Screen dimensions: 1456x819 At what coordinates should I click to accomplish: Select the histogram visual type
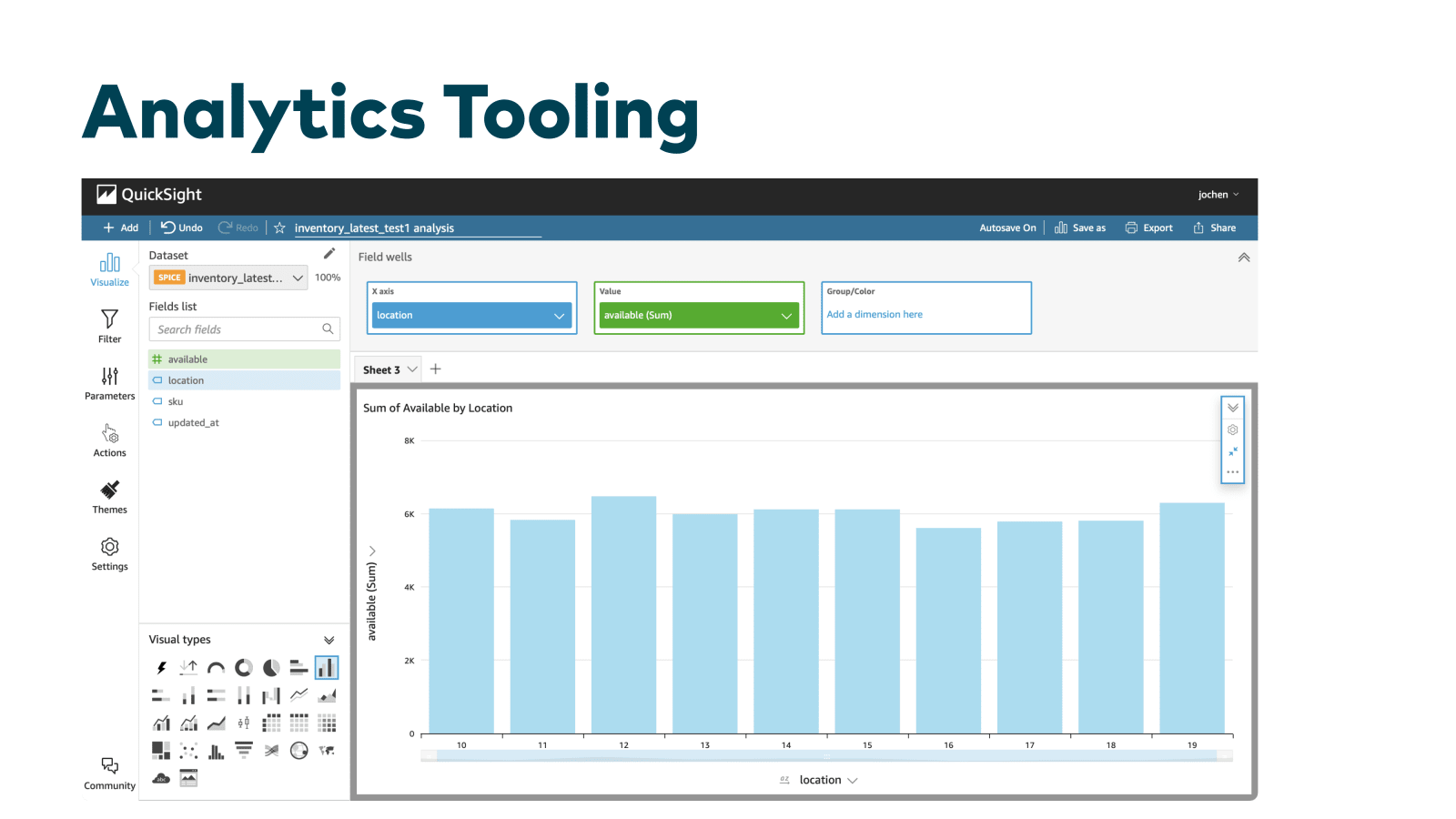point(217,751)
